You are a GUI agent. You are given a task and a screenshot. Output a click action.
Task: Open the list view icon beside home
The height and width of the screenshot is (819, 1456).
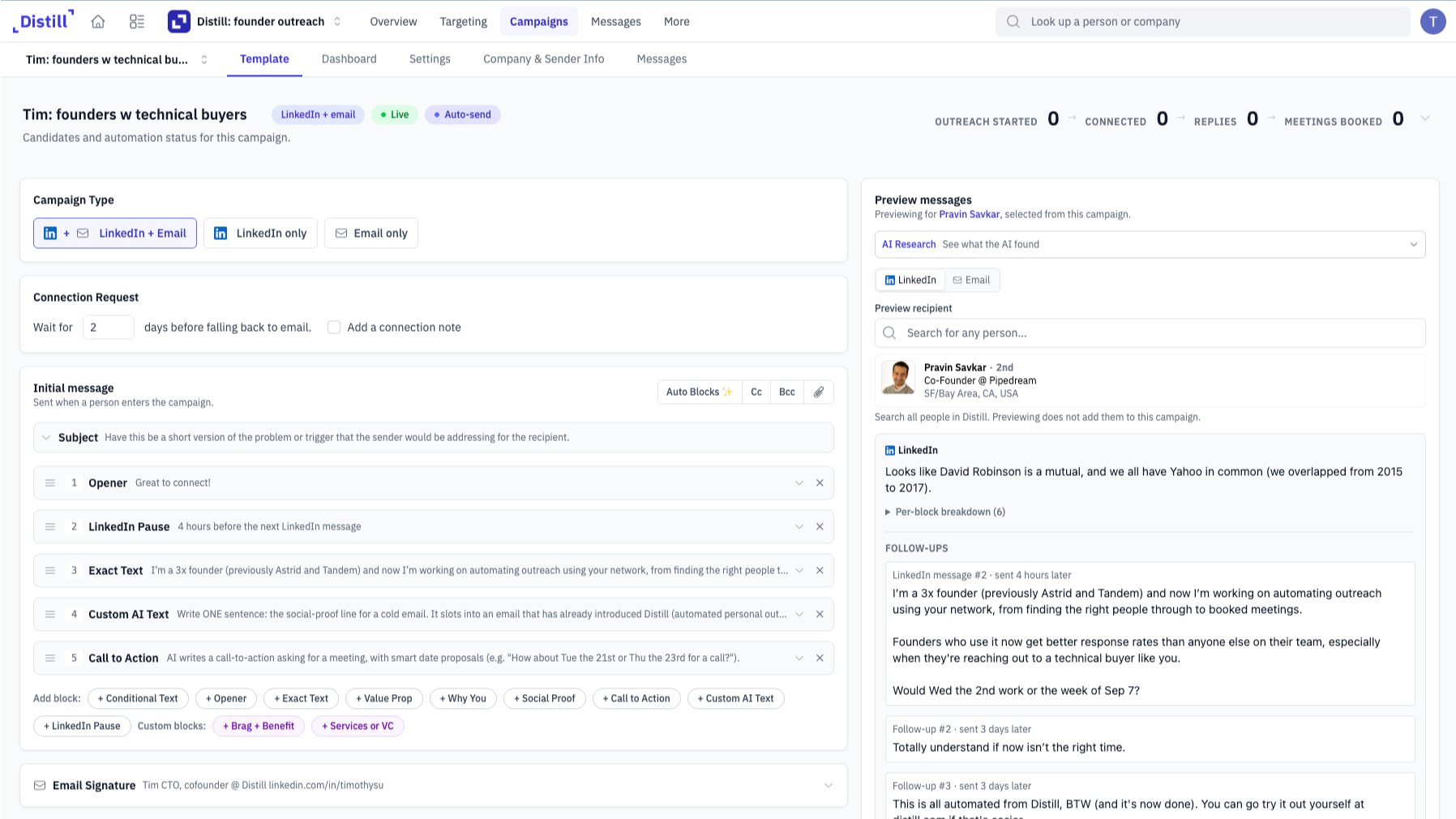(137, 22)
